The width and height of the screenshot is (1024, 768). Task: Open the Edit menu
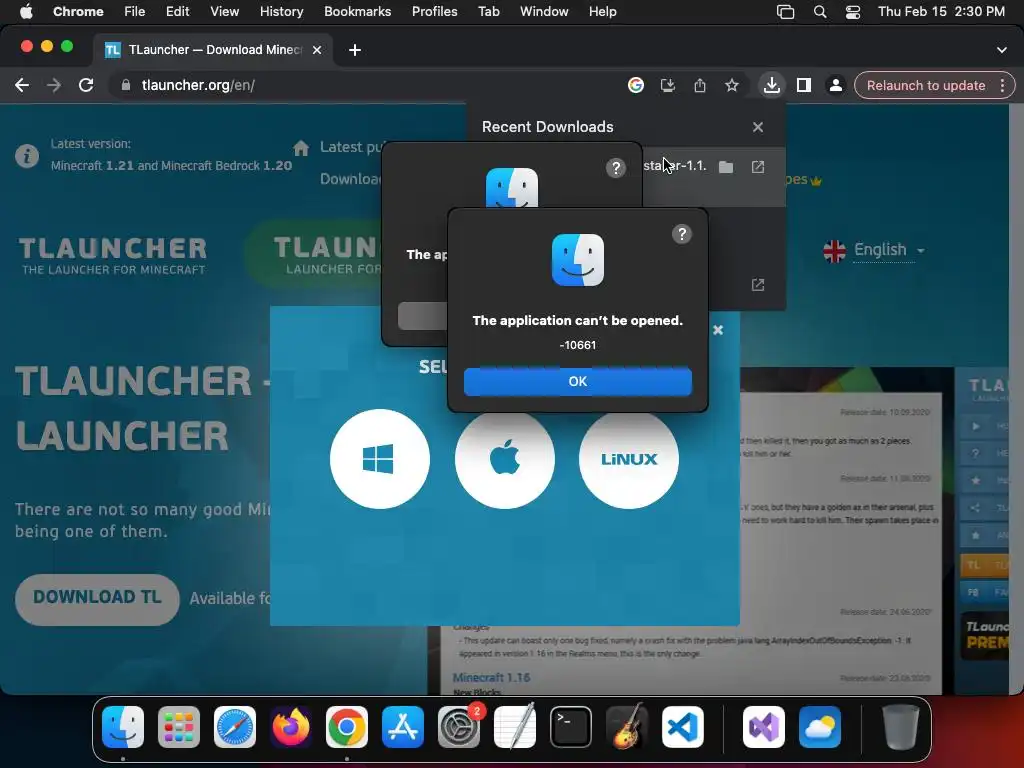coord(177,12)
